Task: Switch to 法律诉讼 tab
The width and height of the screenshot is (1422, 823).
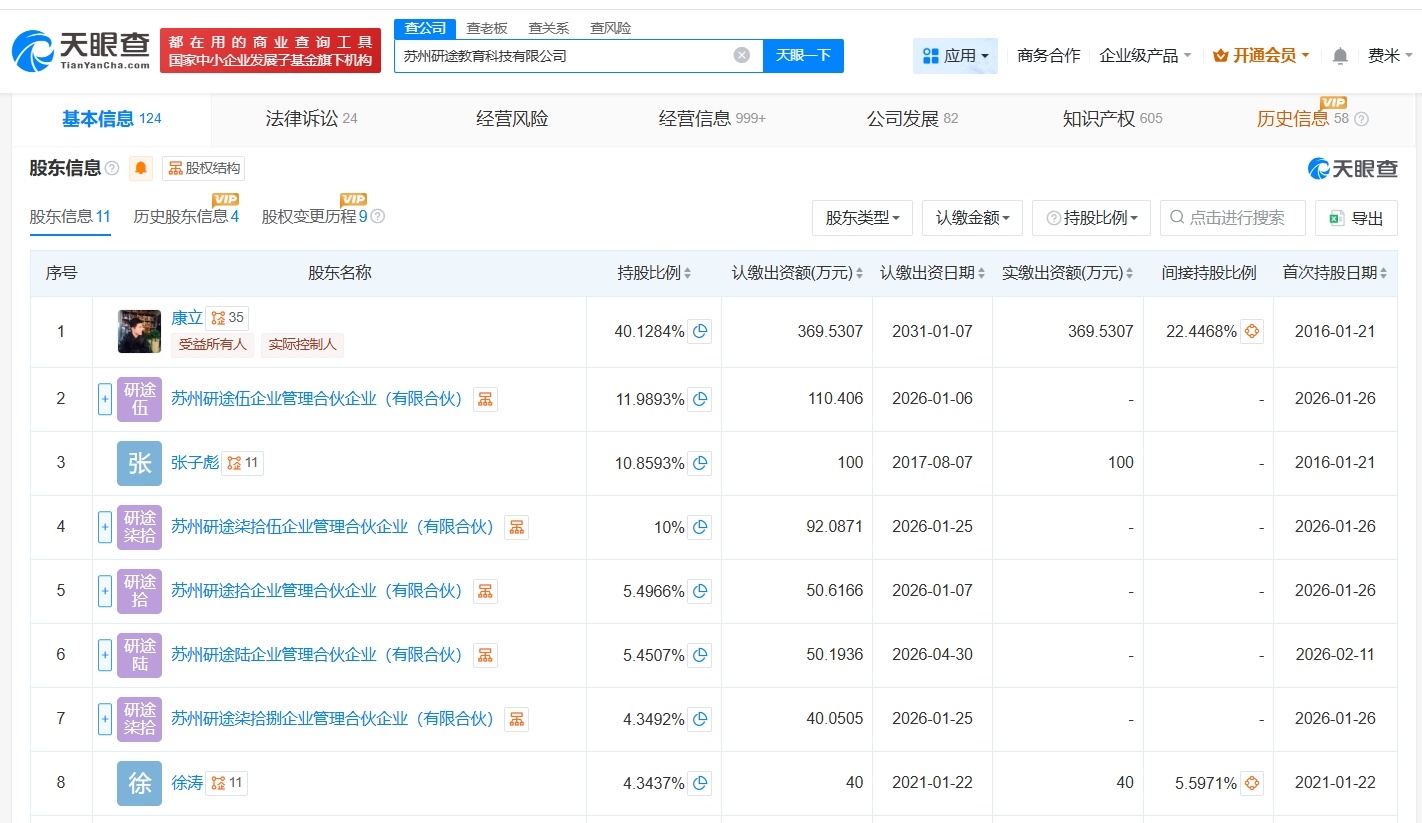Action: (312, 119)
